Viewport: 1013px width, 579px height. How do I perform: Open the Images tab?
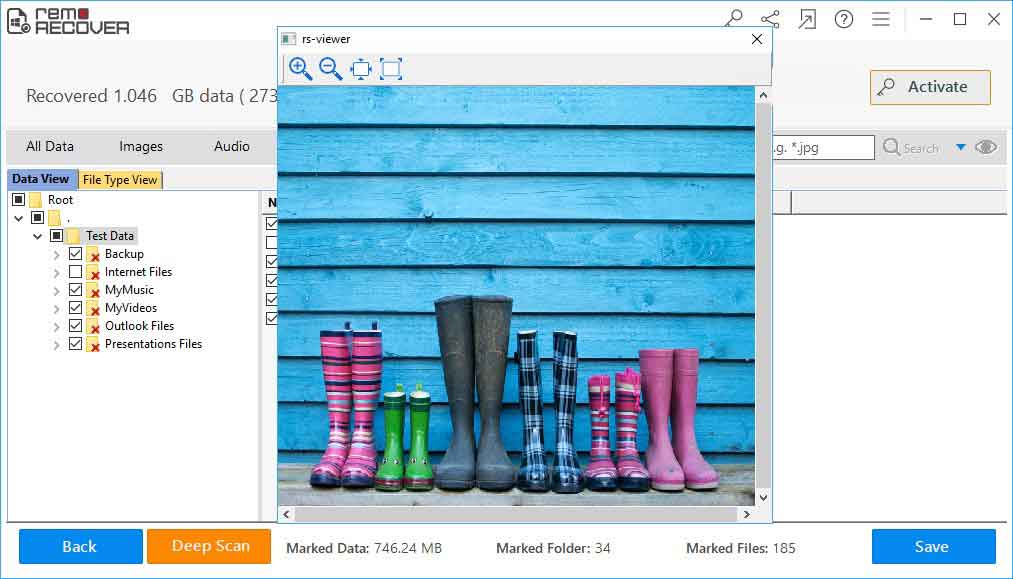[x=140, y=146]
